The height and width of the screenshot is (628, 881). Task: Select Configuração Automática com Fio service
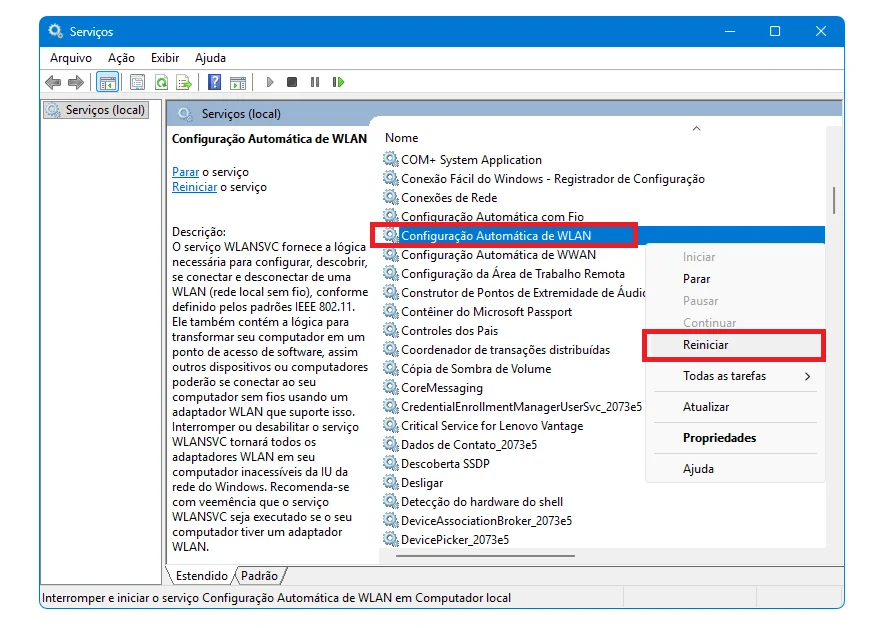pos(492,216)
